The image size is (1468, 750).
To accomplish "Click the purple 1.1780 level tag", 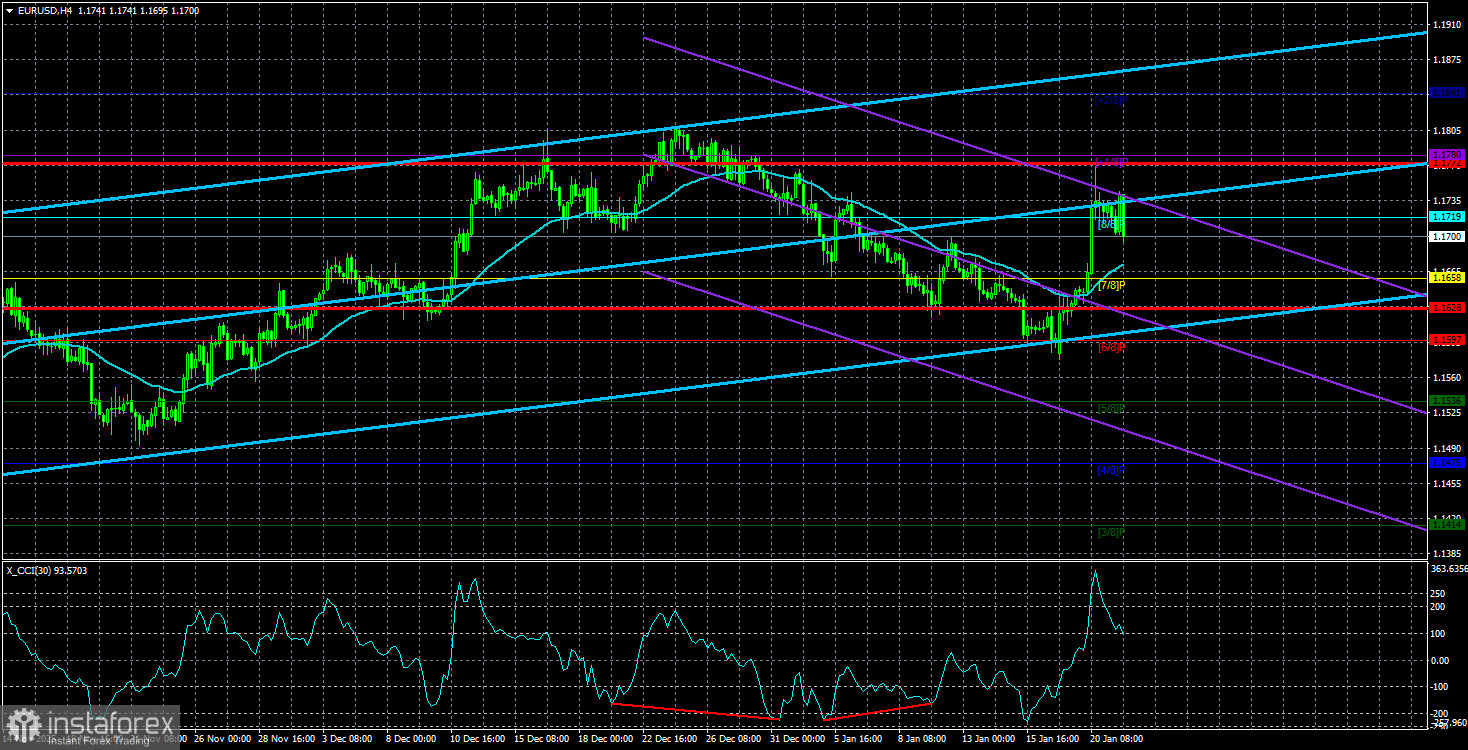I will 1446,155.
